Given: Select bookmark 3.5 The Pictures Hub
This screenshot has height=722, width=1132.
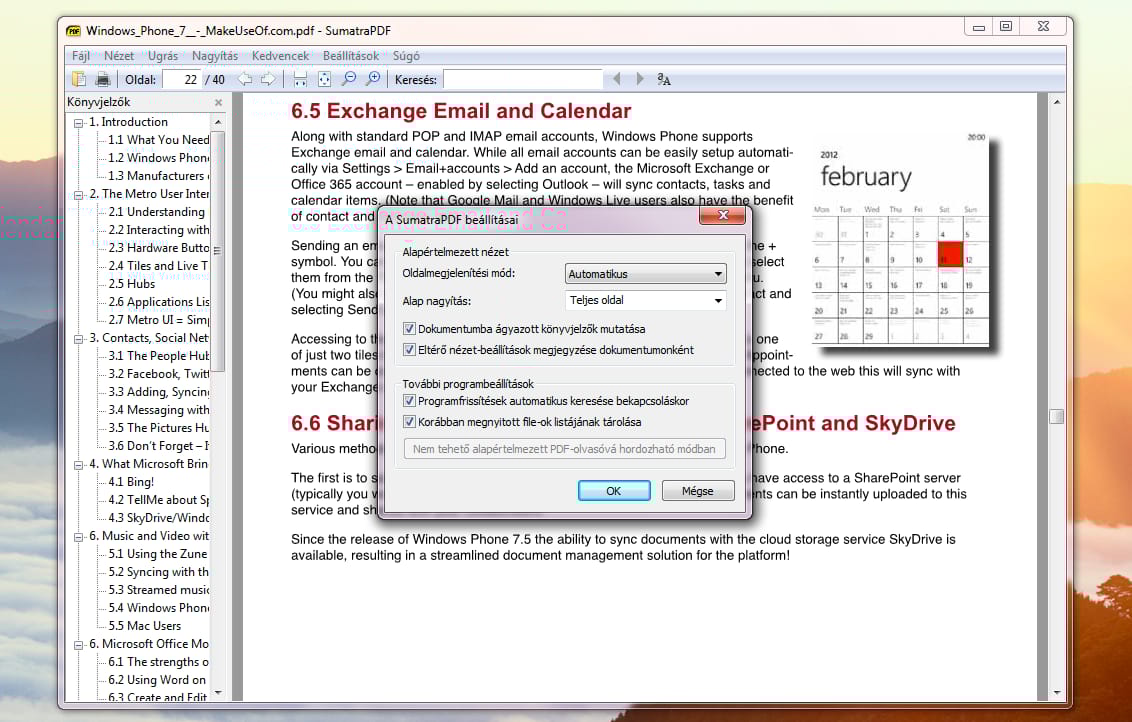Looking at the screenshot, I should pyautogui.click(x=159, y=428).
